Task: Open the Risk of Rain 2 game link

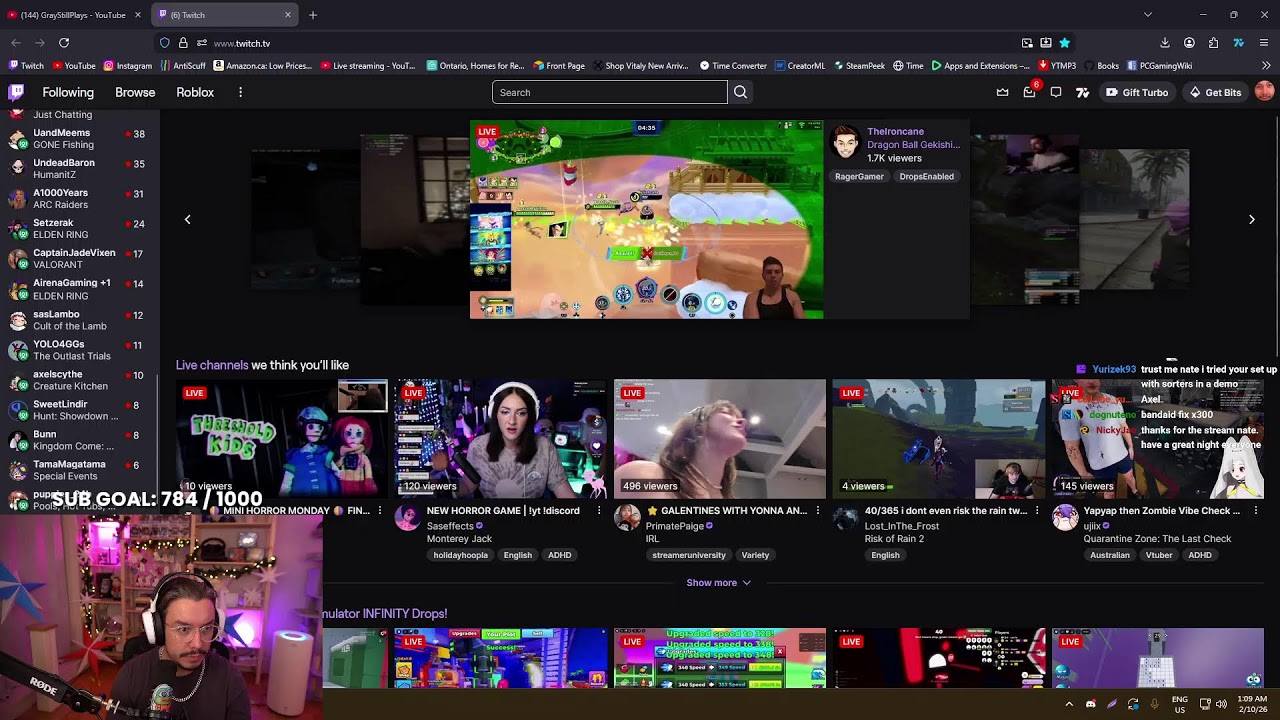Action: tap(894, 539)
